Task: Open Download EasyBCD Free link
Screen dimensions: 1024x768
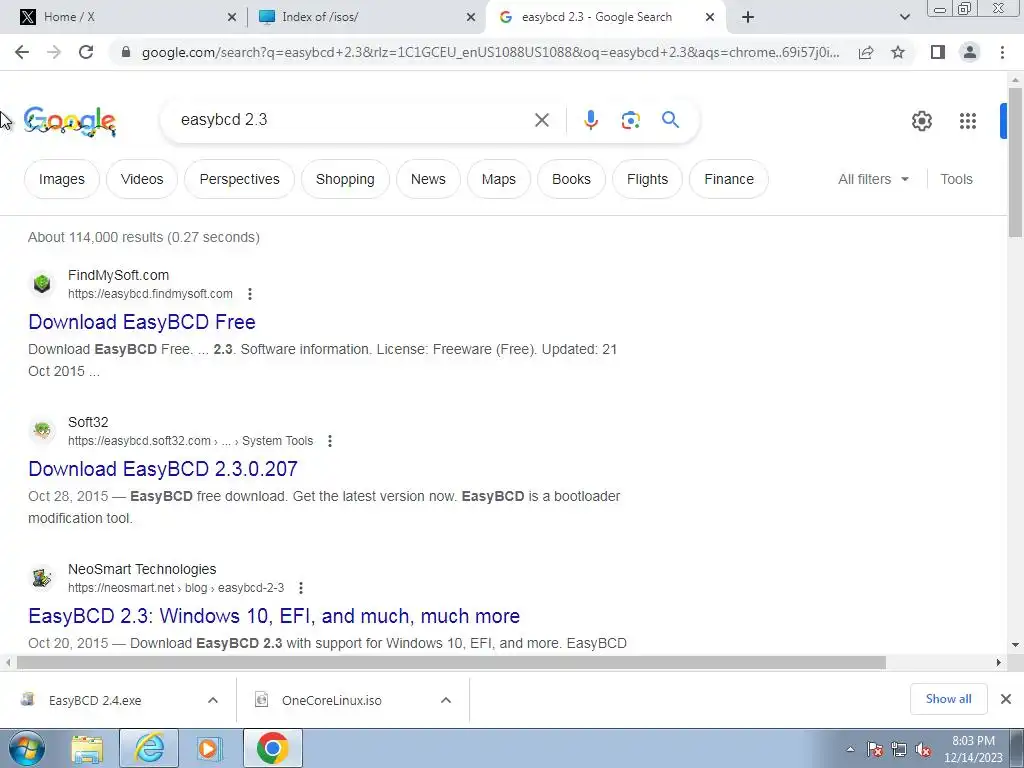Action: pyautogui.click(x=142, y=321)
